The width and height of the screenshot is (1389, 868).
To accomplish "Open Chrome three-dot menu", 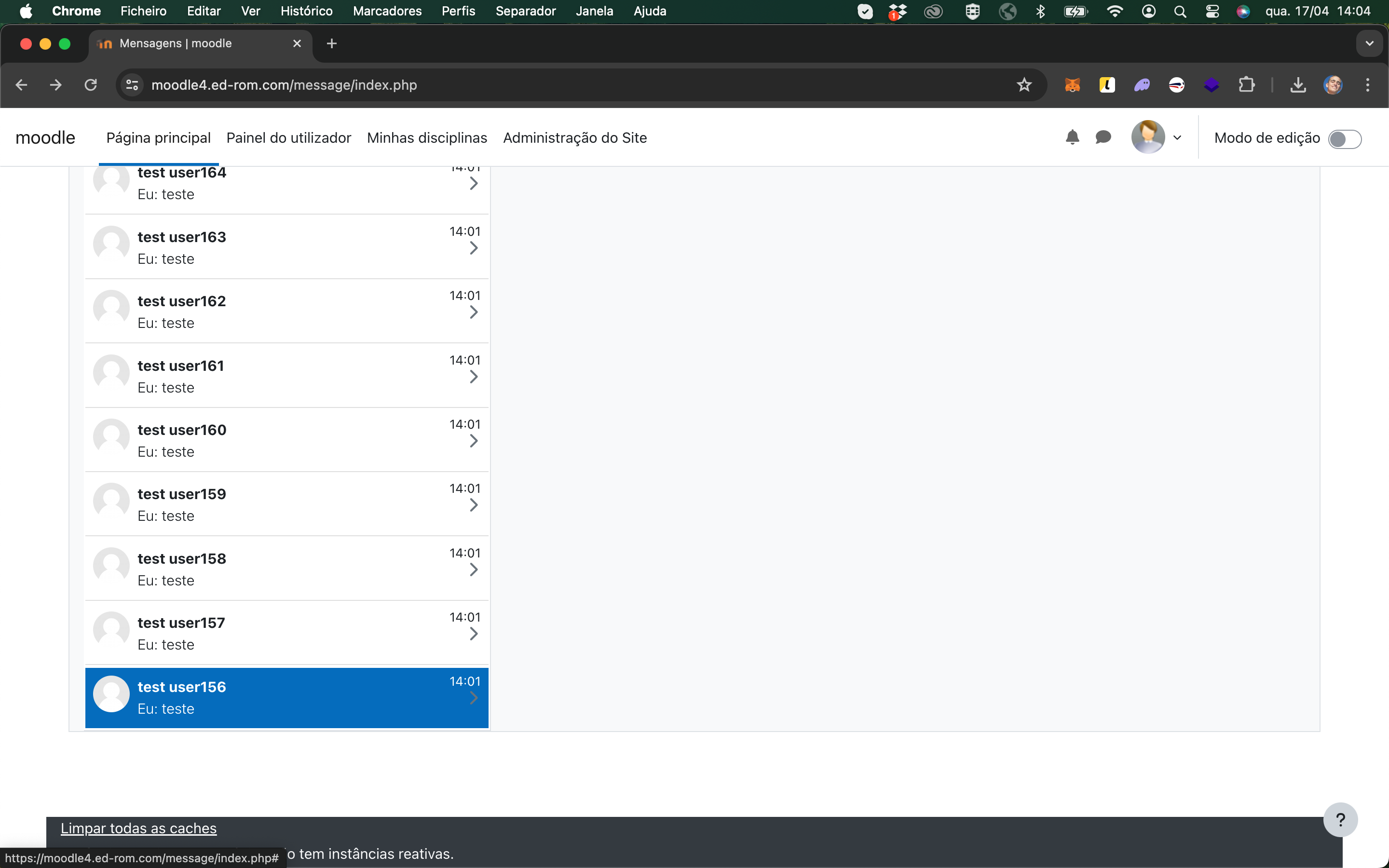I will coord(1368,85).
